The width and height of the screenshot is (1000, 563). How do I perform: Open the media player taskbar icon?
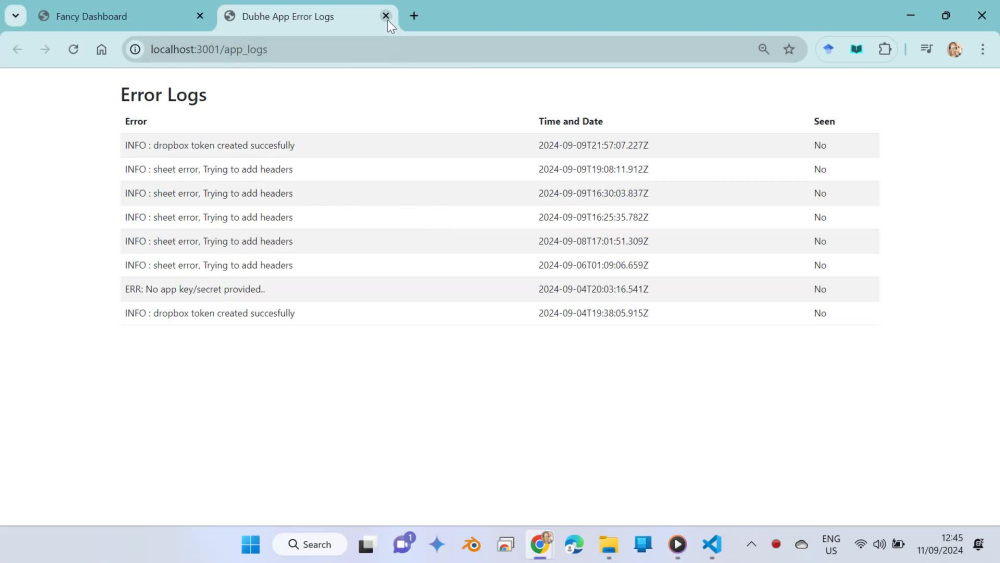677,545
